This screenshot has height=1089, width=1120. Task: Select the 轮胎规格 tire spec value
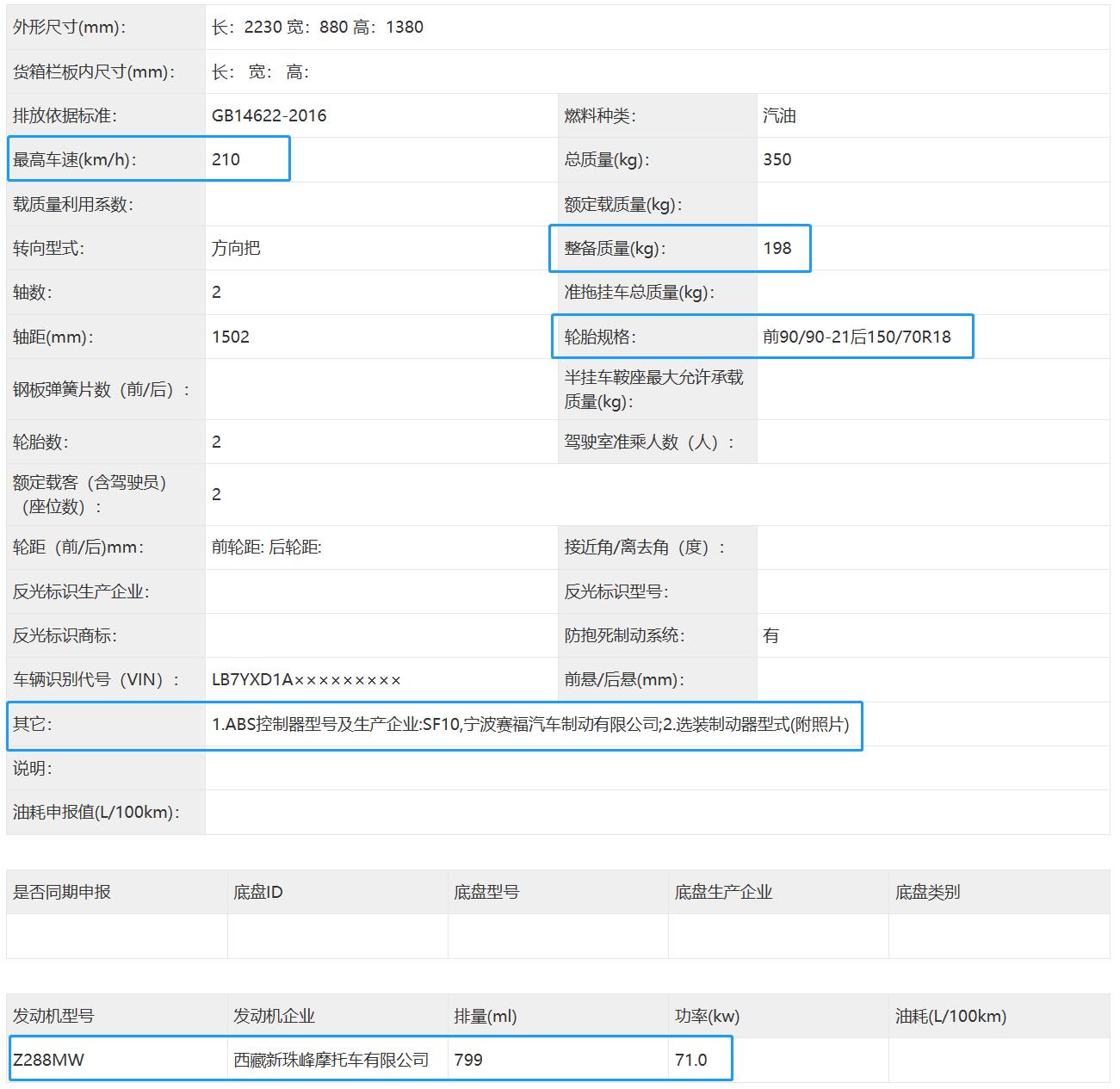(x=857, y=337)
